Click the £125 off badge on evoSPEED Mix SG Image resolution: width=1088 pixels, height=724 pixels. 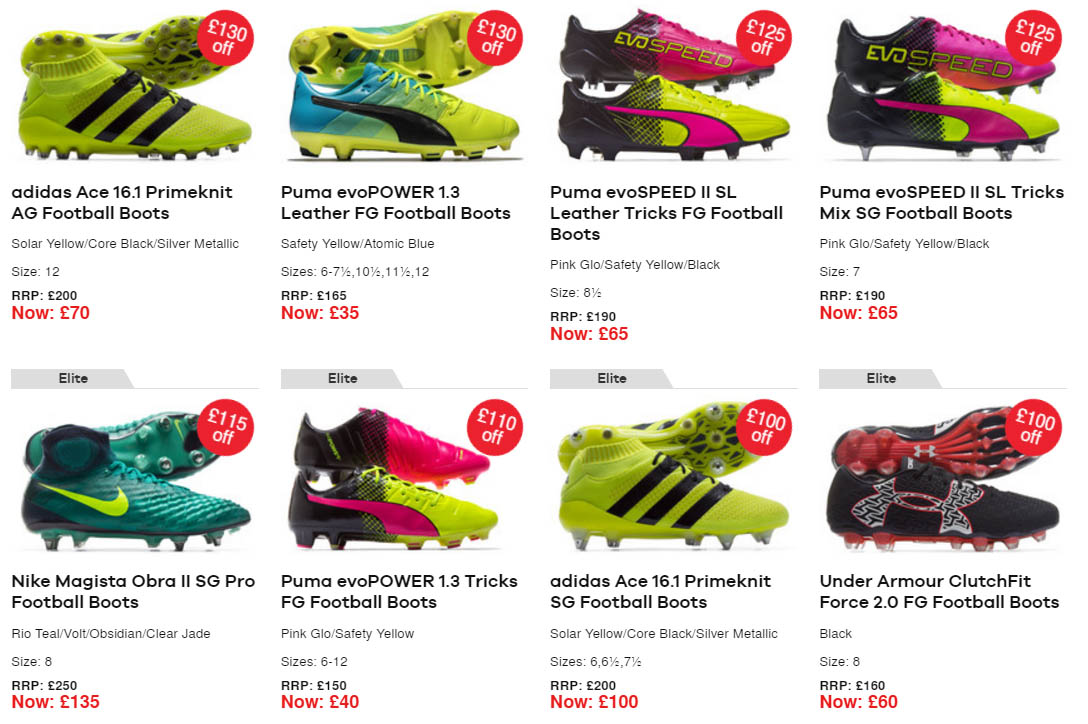[x=1031, y=38]
